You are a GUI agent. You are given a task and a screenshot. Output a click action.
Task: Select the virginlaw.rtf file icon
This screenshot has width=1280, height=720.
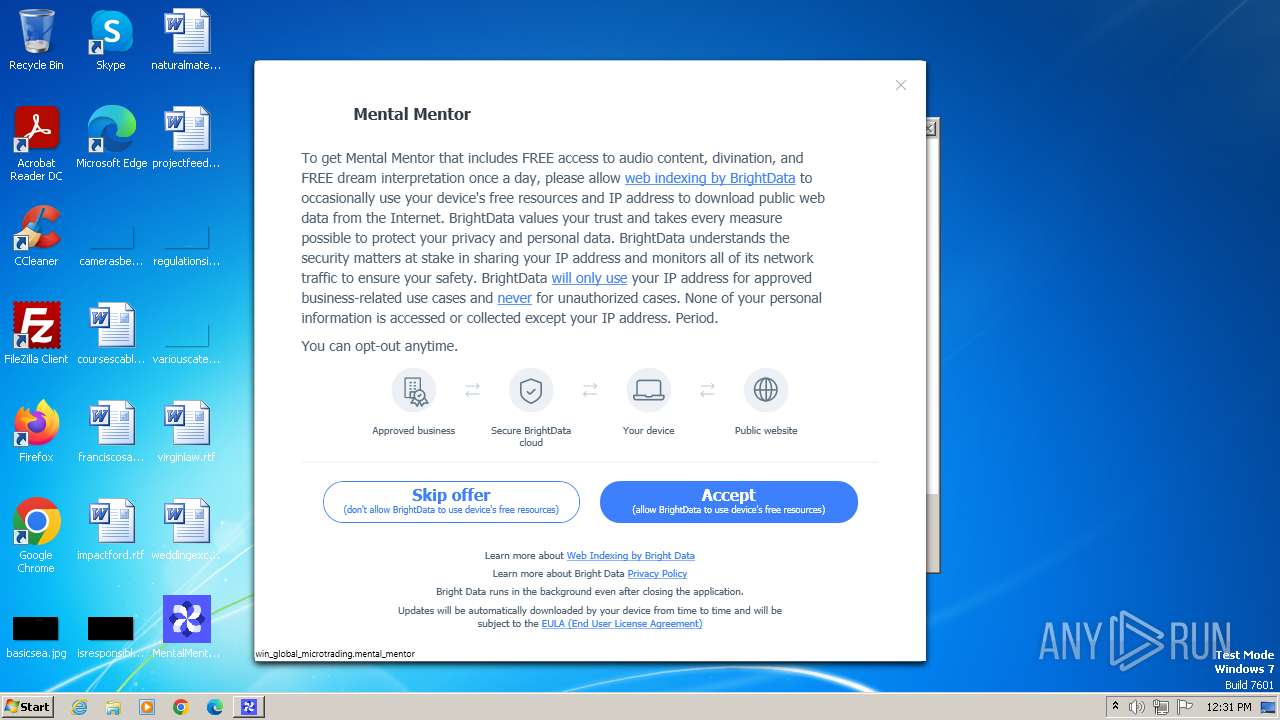186,432
